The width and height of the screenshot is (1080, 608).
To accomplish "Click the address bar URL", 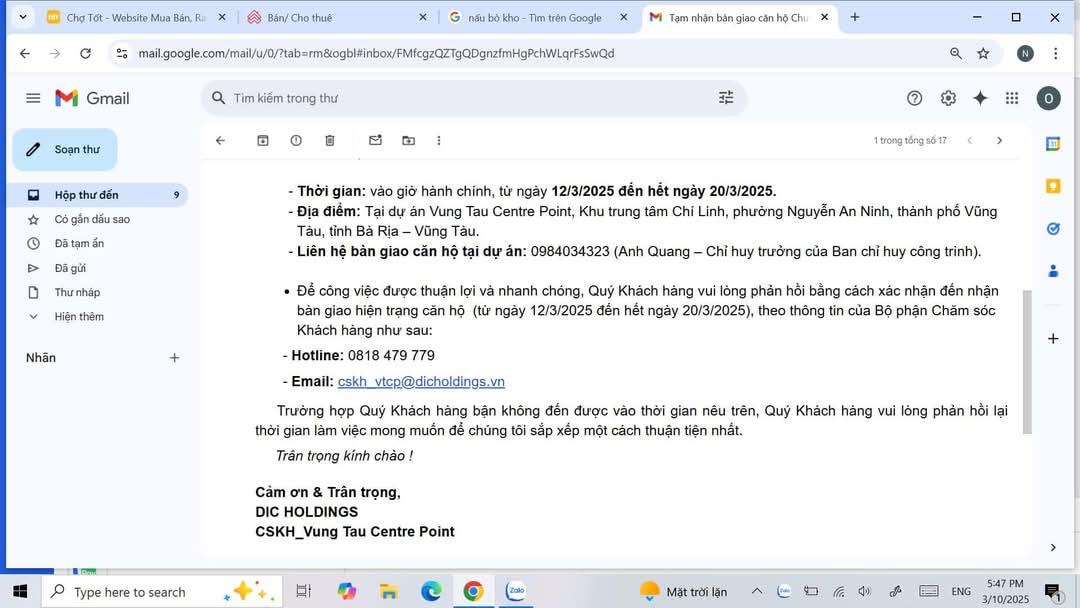I will click(x=376, y=53).
